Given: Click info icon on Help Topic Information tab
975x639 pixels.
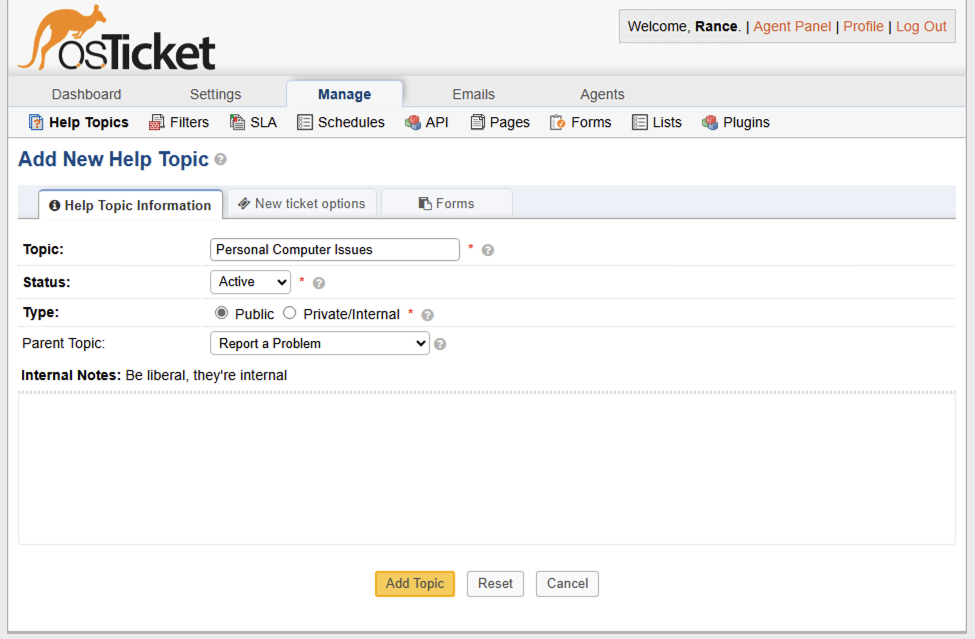Looking at the screenshot, I should (x=55, y=206).
